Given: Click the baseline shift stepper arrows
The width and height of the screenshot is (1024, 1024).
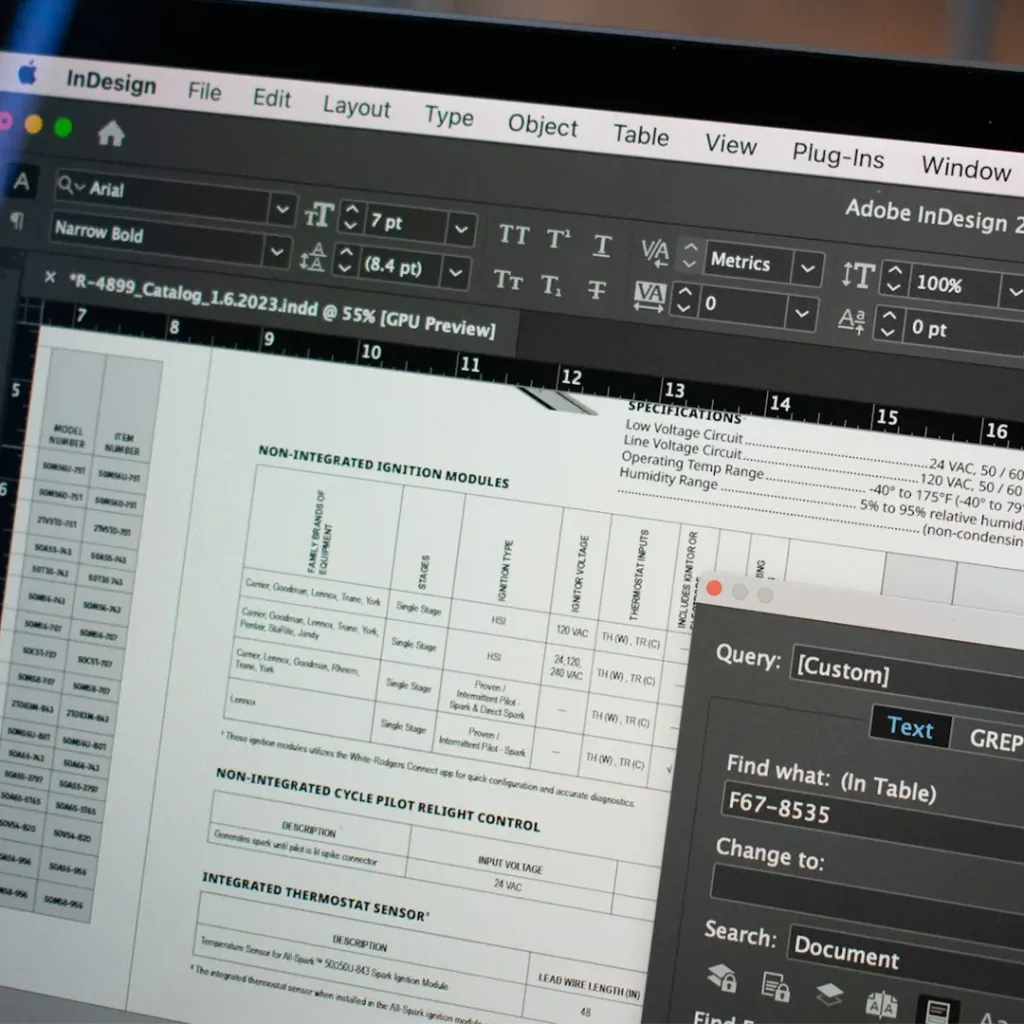Looking at the screenshot, I should [888, 323].
